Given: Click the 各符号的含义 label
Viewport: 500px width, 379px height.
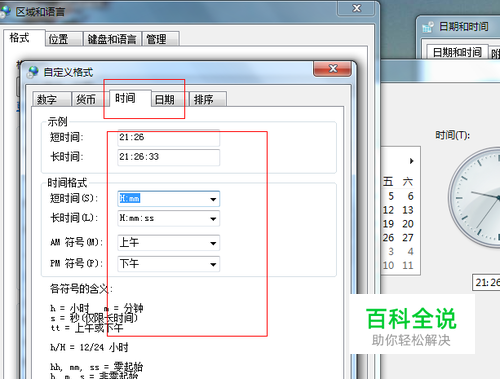Looking at the screenshot, I should pyautogui.click(x=81, y=289).
